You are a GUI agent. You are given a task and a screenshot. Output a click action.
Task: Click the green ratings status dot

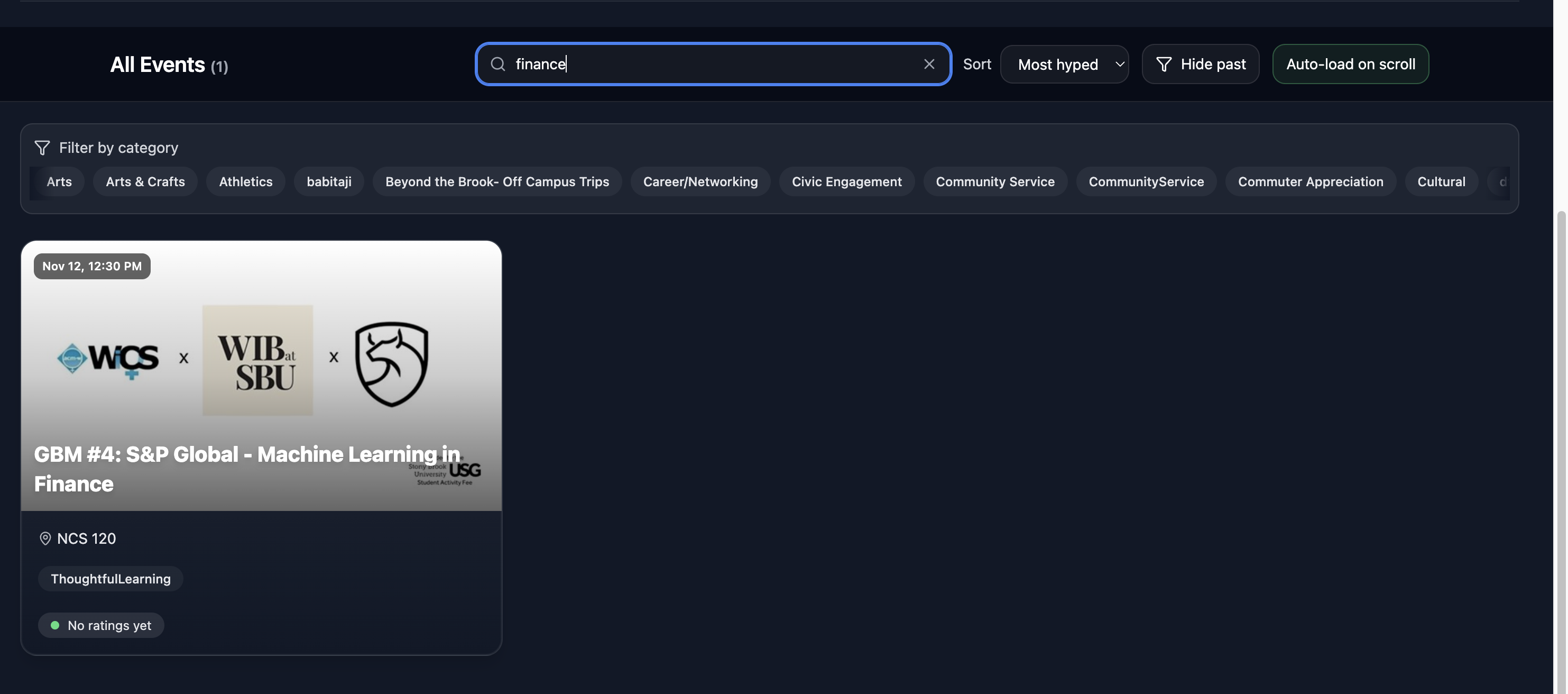[x=55, y=625]
